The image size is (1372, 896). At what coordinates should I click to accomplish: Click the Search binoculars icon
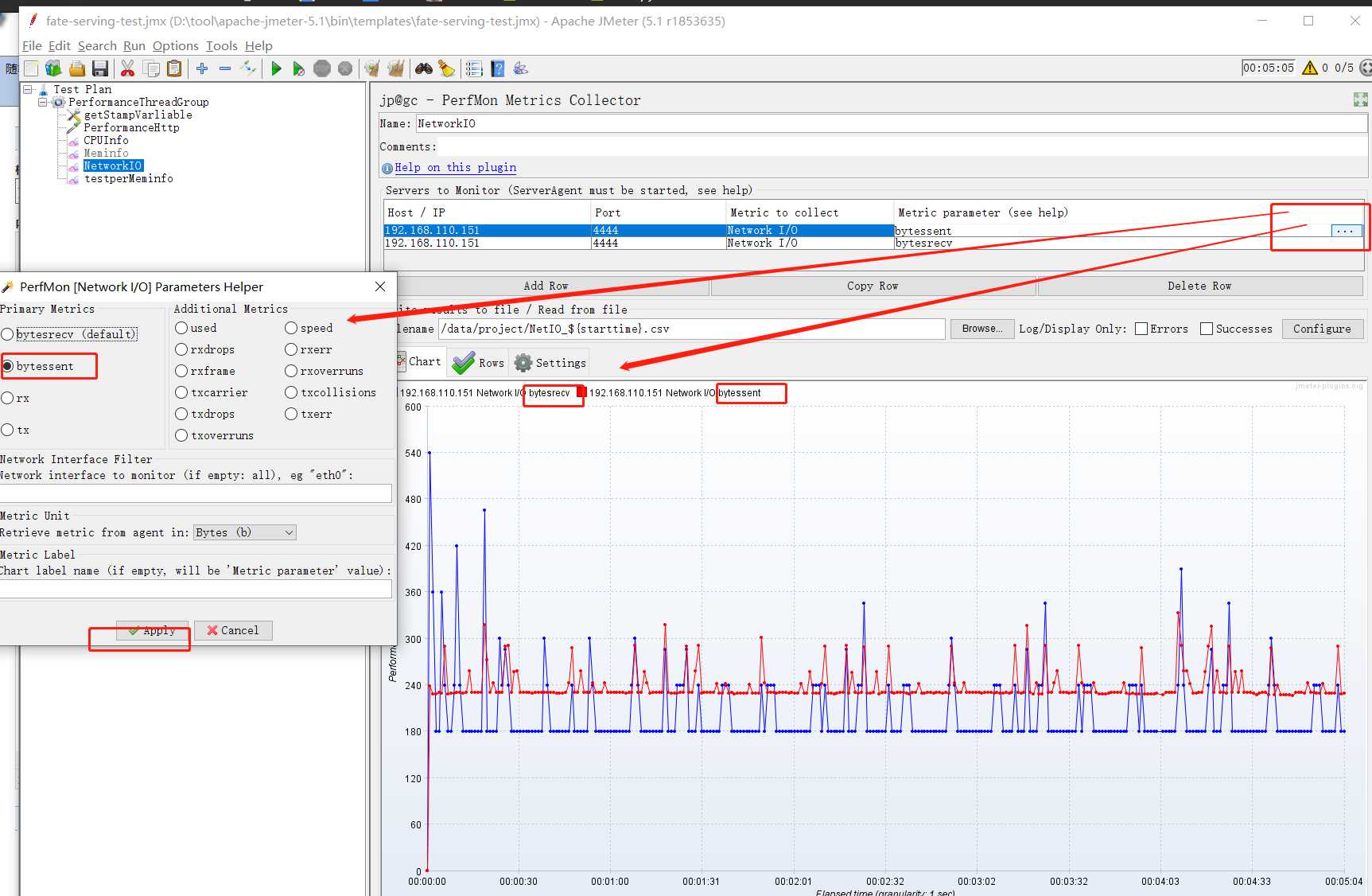click(424, 68)
